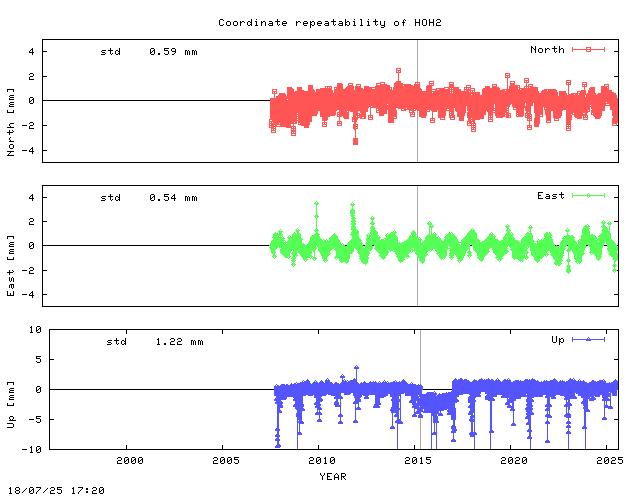Click the gray vertical line in East plot
The height and width of the screenshot is (496, 640).
(x=418, y=246)
